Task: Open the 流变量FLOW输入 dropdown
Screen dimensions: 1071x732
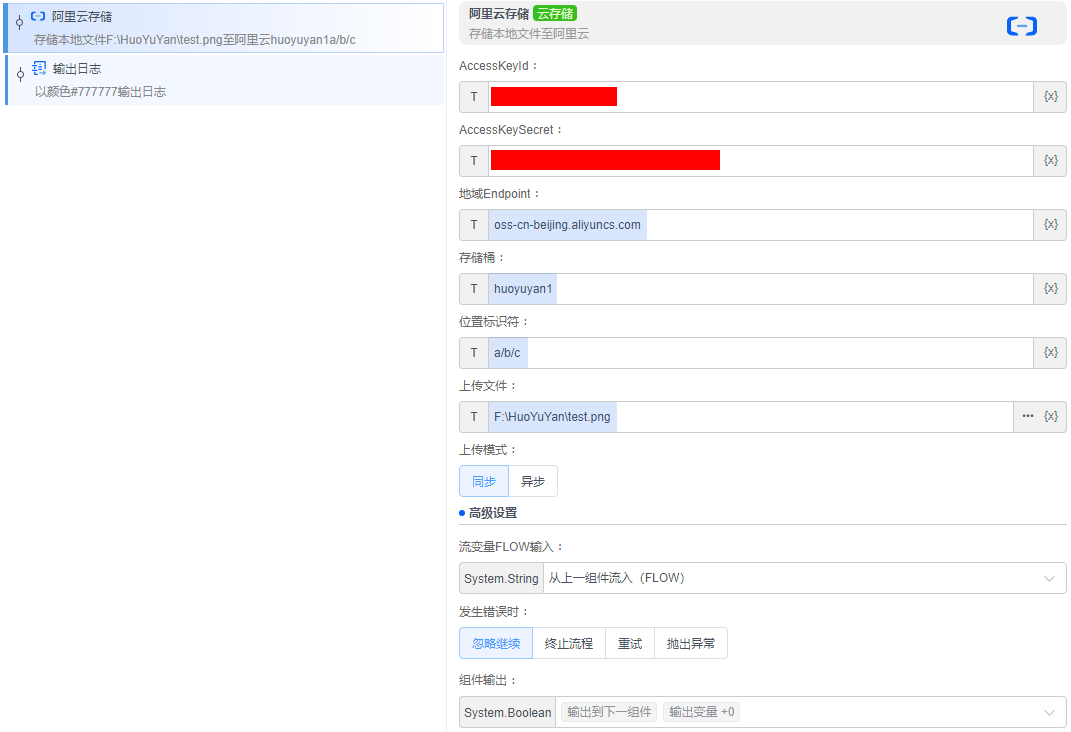Action: click(804, 578)
